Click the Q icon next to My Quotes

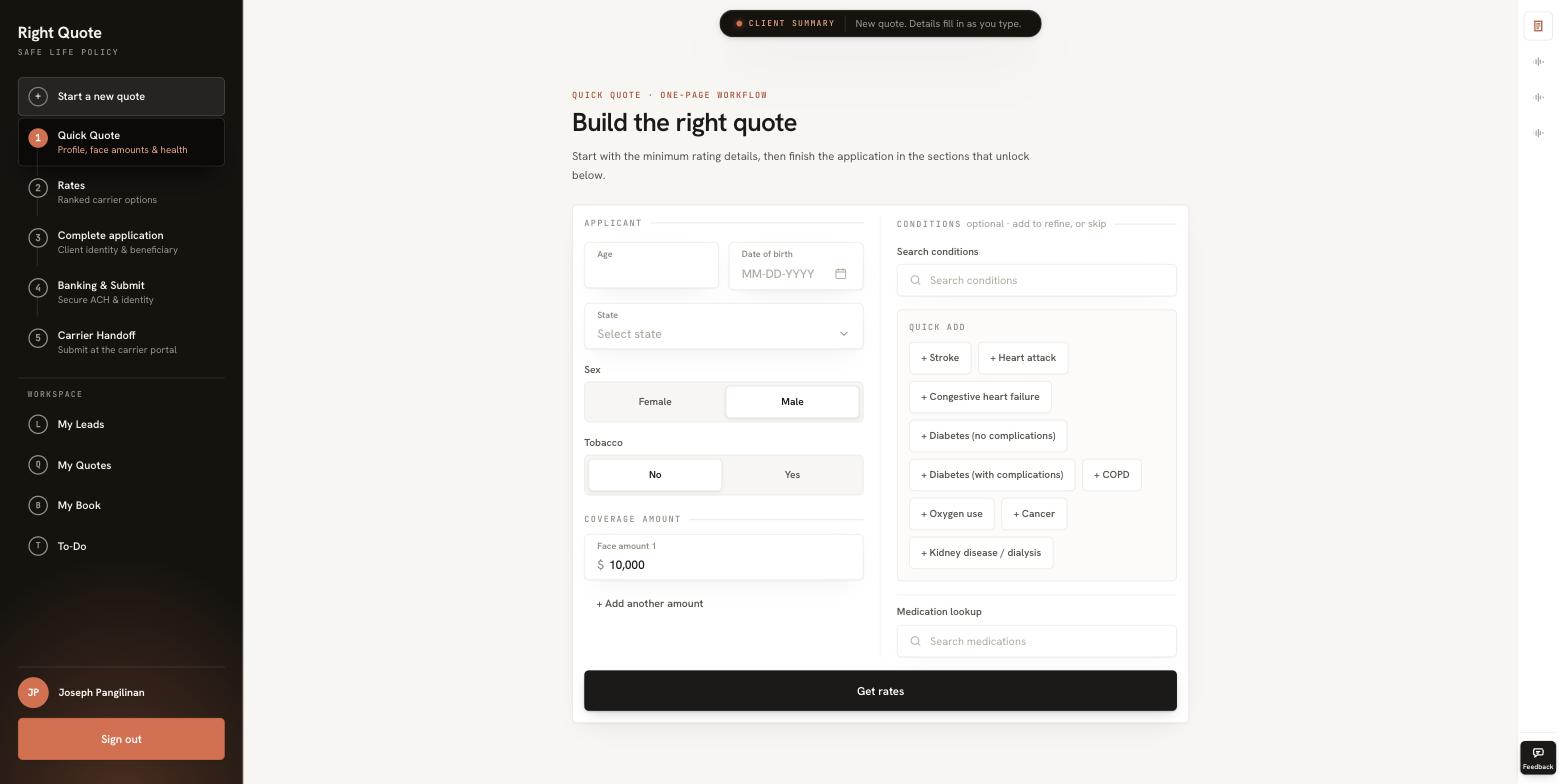(x=38, y=465)
